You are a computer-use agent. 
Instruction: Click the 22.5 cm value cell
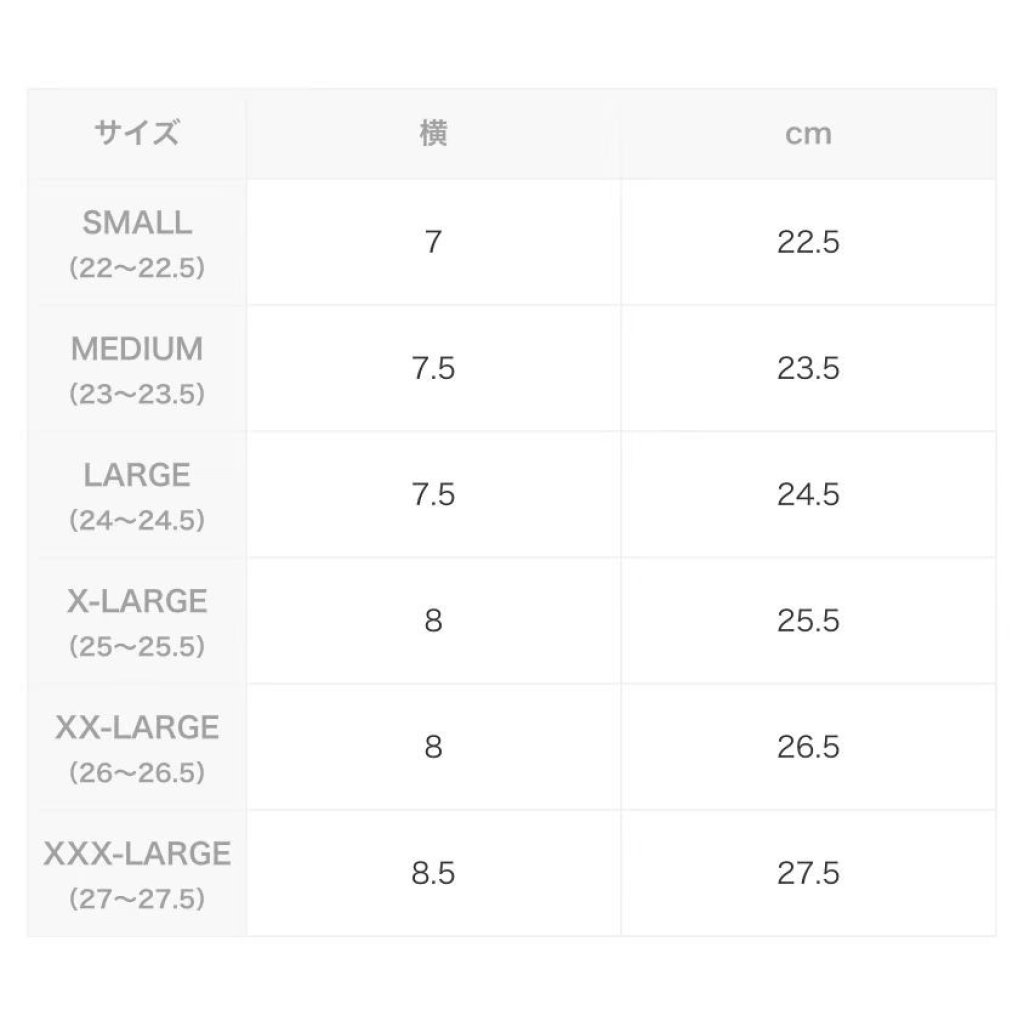(808, 243)
